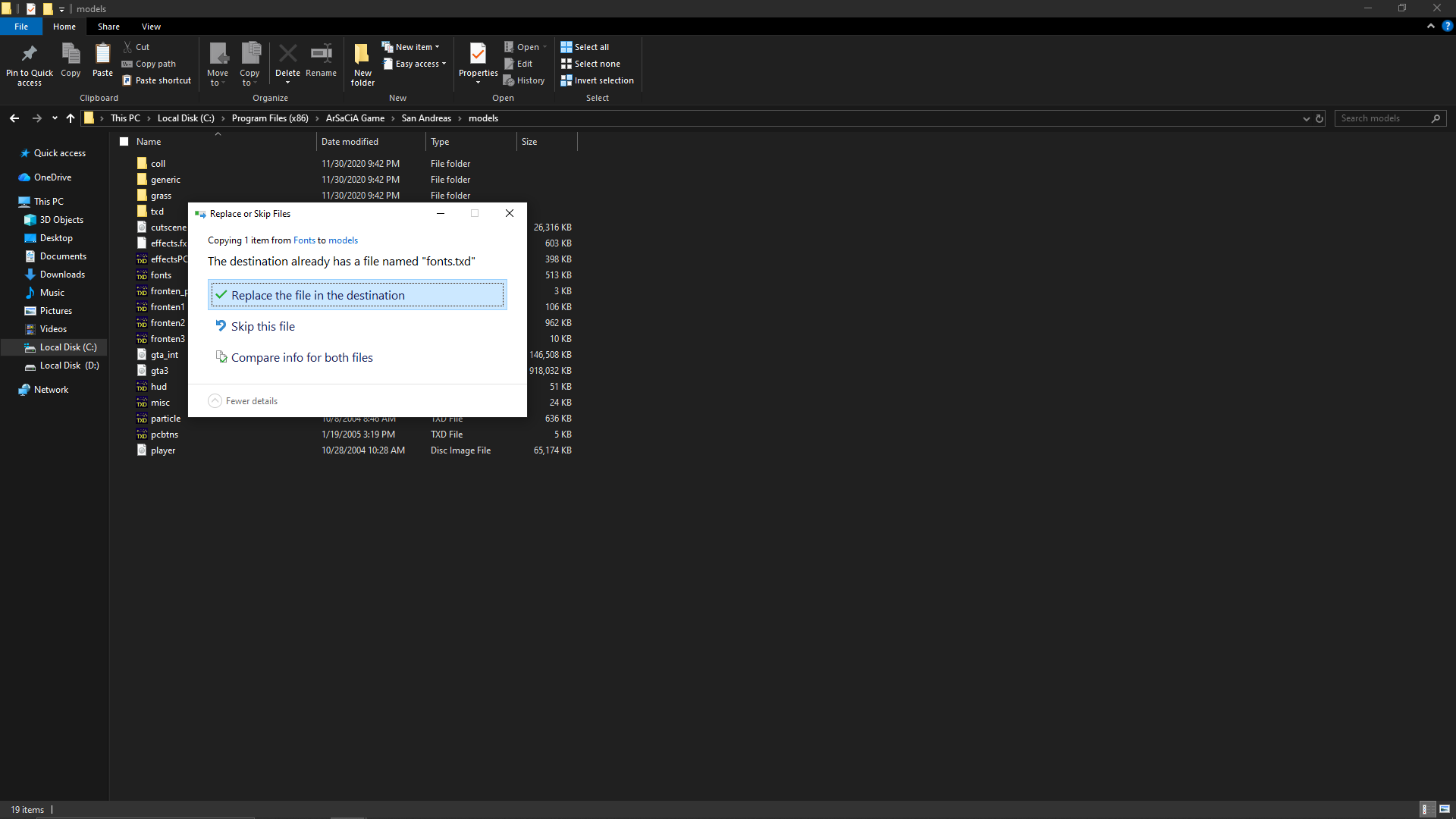Click the Fonts source link

tap(304, 240)
